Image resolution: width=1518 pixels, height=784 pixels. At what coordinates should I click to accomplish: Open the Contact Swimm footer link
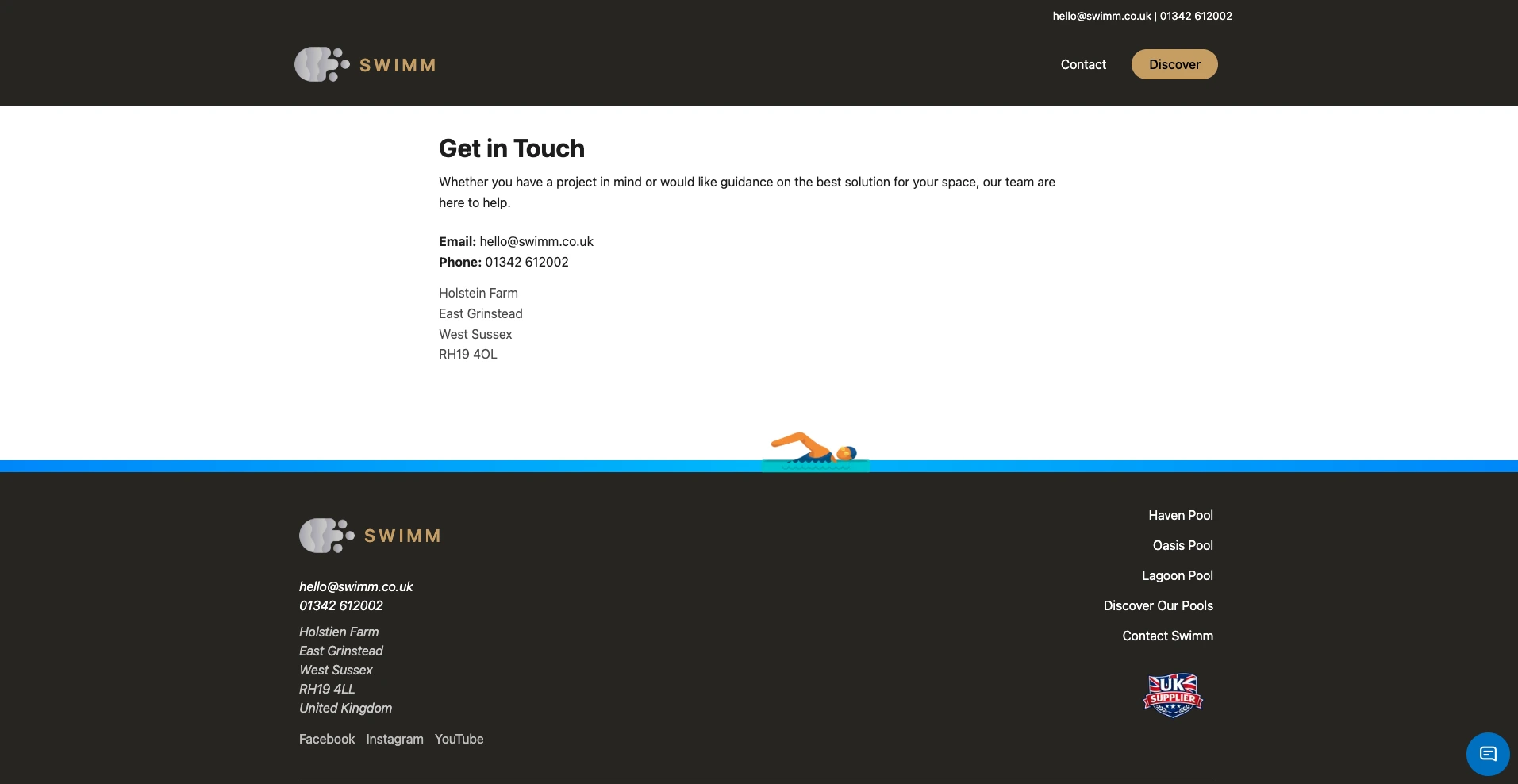click(x=1167, y=636)
